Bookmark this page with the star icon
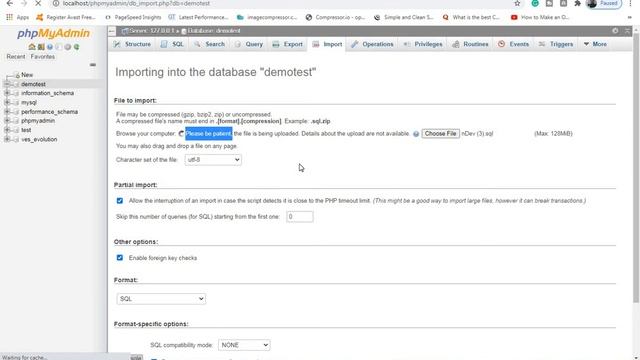Image resolution: width=640 pixels, height=360 pixels. [x=517, y=4]
